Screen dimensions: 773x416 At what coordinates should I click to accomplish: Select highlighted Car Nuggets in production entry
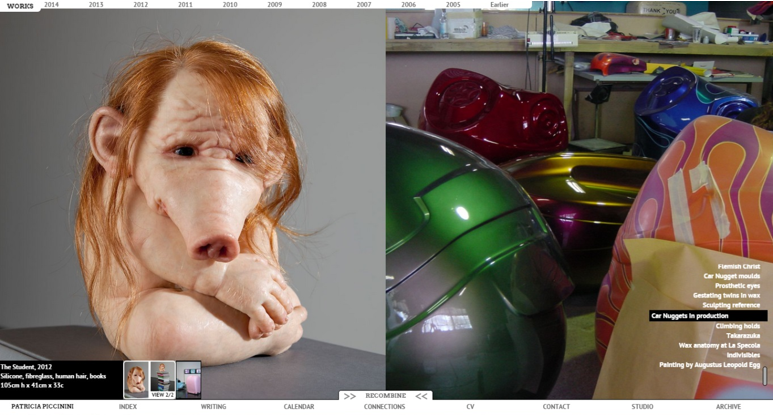pyautogui.click(x=708, y=316)
